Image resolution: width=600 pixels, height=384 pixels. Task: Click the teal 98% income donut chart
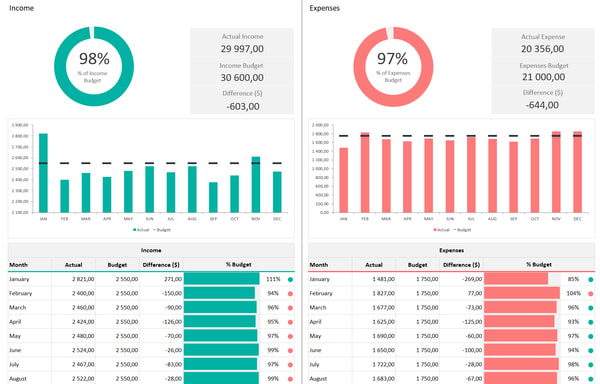(x=94, y=66)
